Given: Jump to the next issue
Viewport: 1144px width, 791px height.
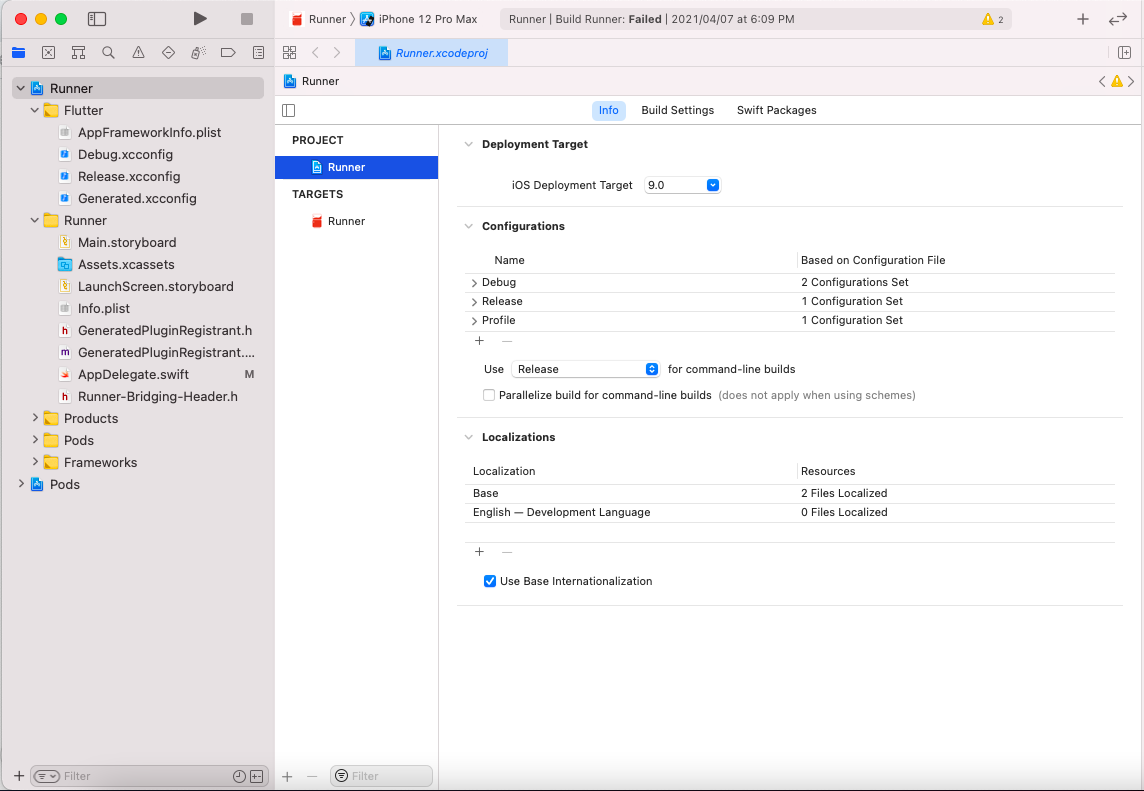Looking at the screenshot, I should [1132, 81].
